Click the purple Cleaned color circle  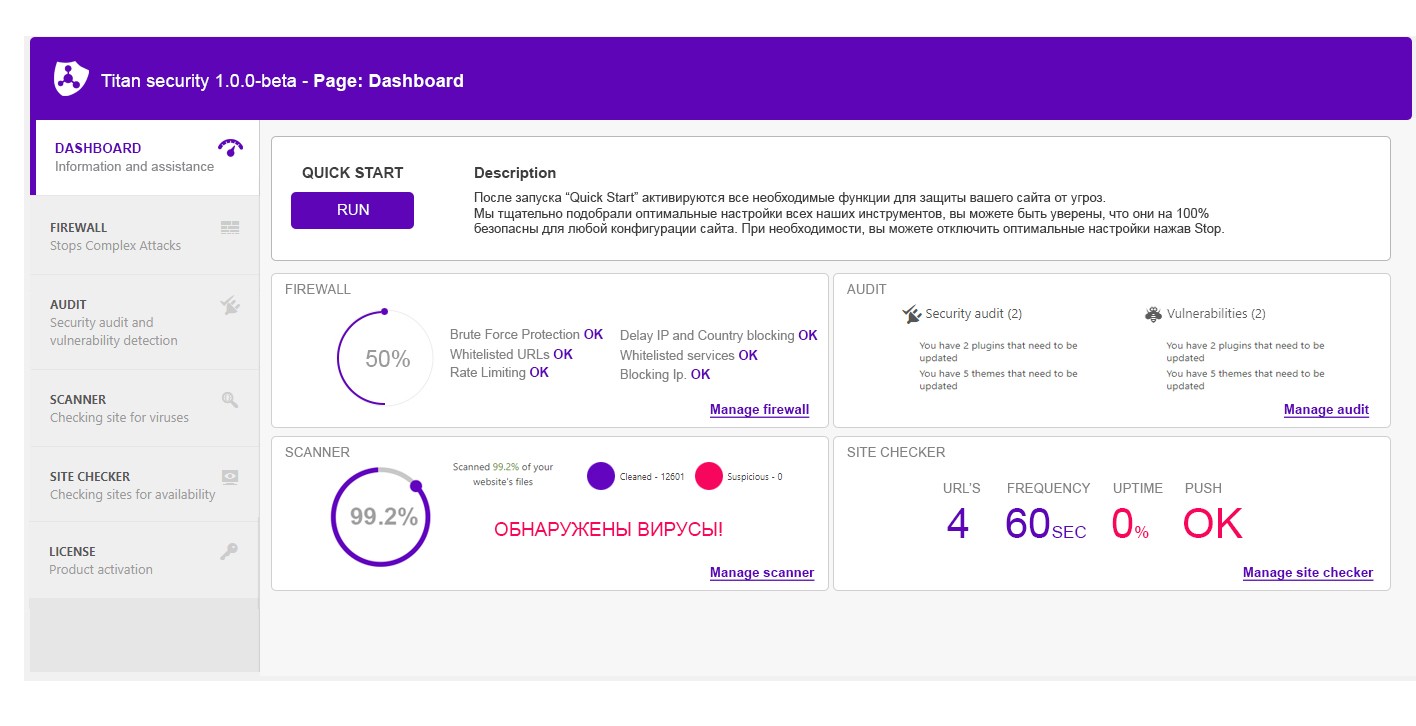pyautogui.click(x=600, y=476)
